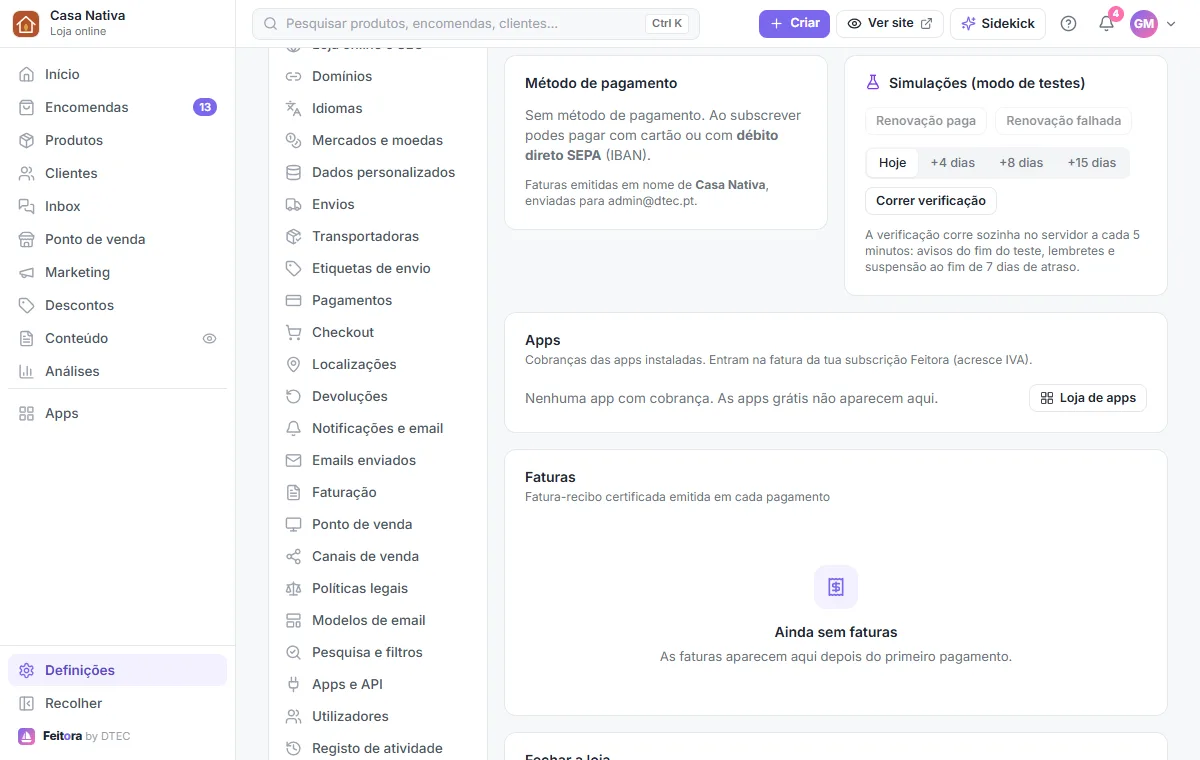
Task: Click the search magnifier icon
Action: [x=270, y=23]
